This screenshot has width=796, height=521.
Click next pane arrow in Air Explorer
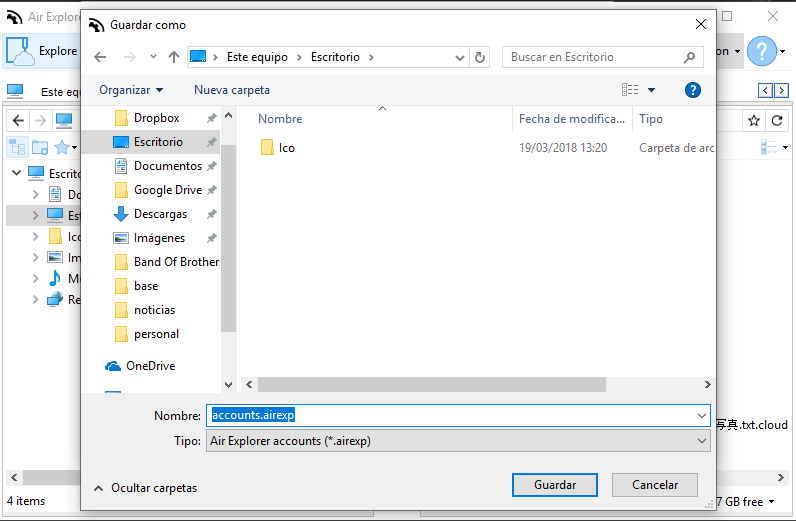(781, 90)
